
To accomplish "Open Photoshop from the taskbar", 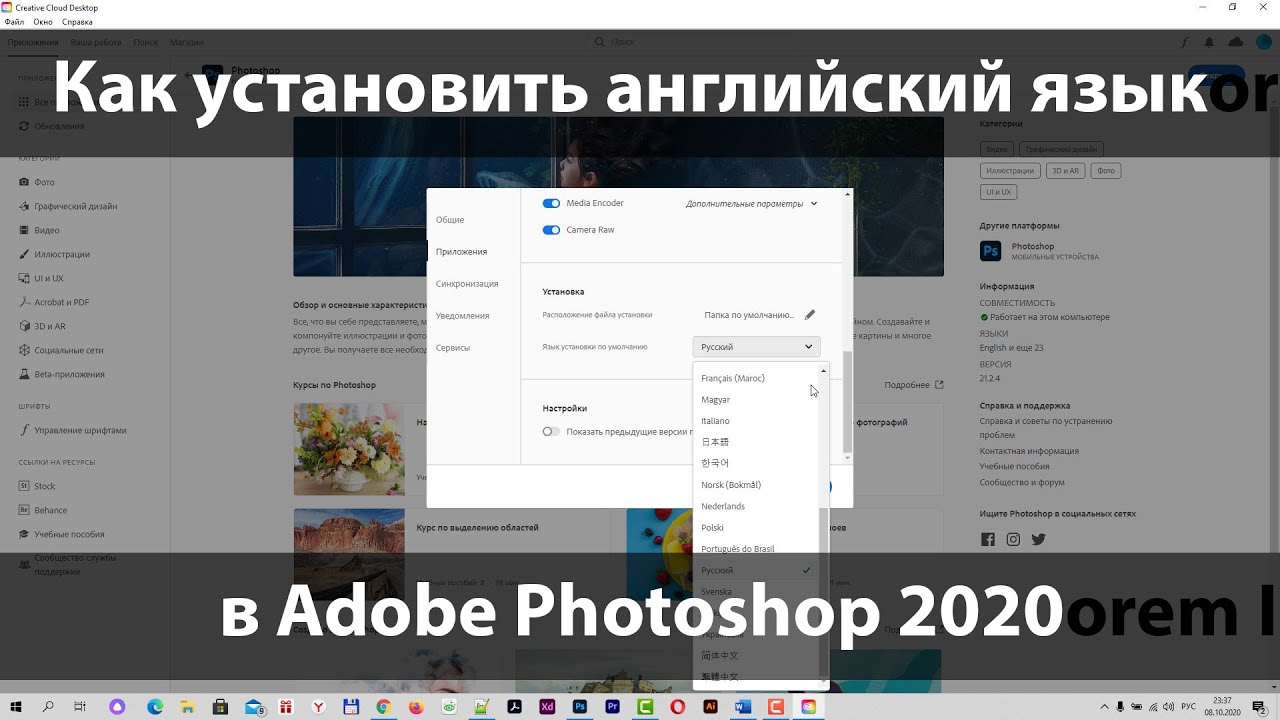I will [x=579, y=707].
